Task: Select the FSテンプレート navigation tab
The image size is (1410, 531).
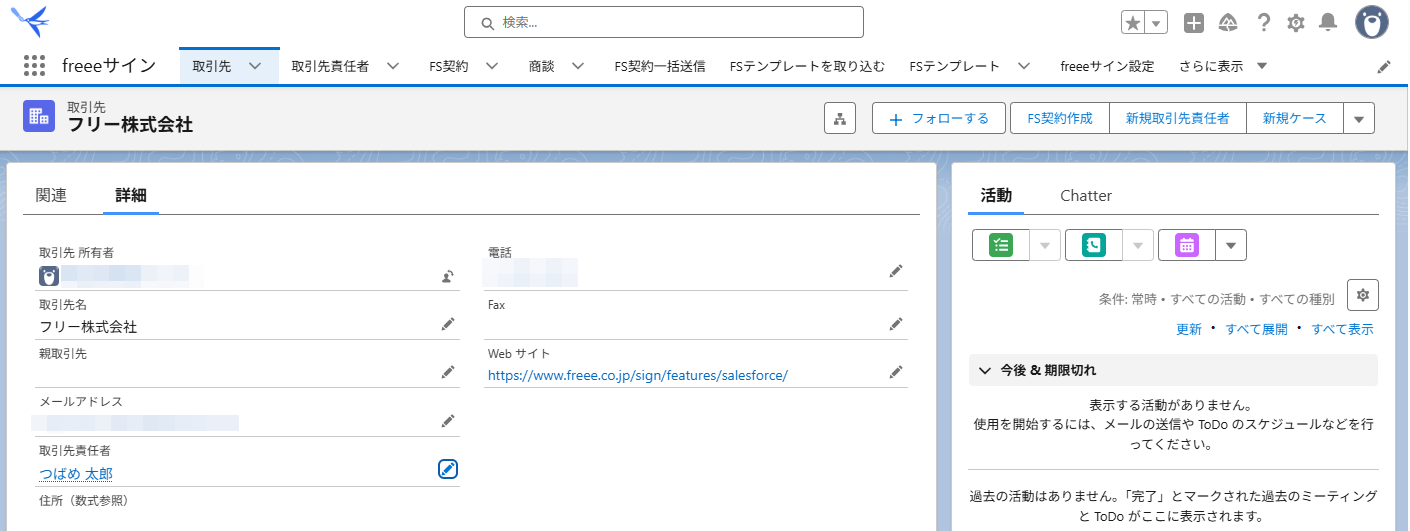Action: 955,66
